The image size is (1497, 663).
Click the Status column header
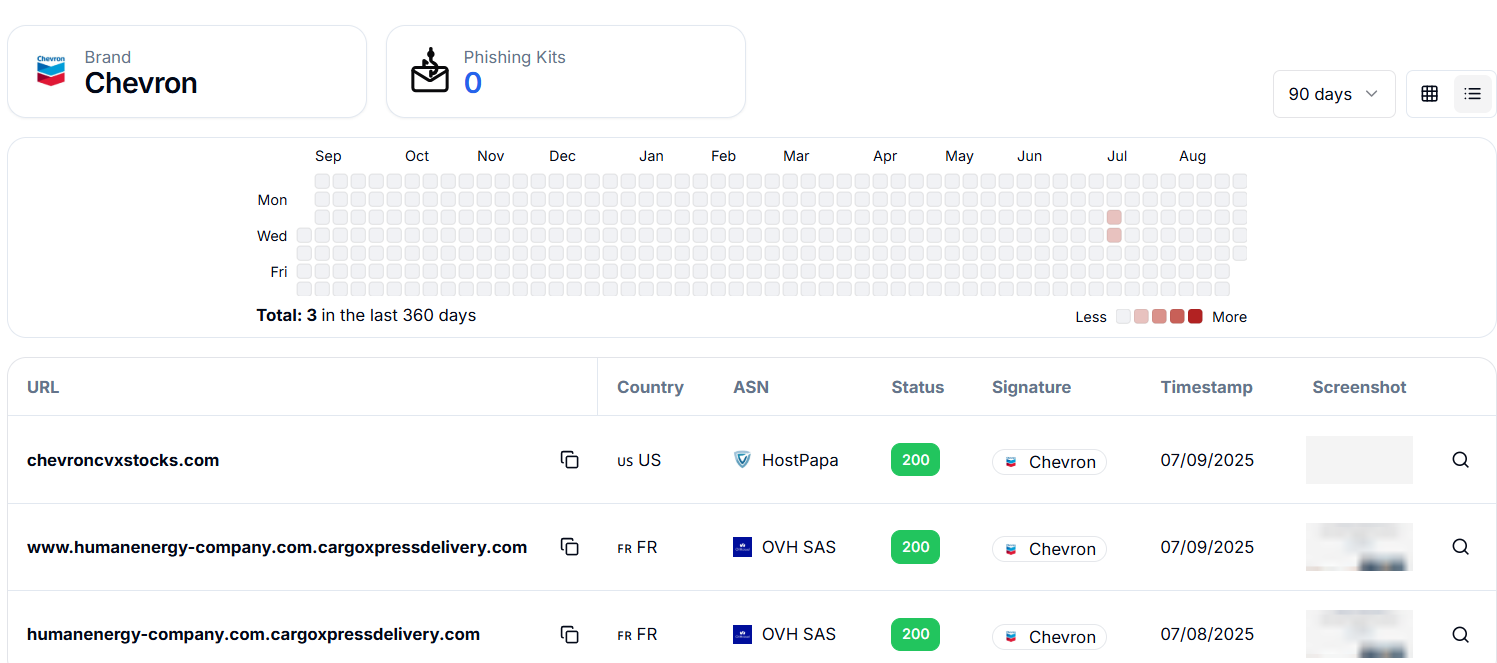coord(918,387)
